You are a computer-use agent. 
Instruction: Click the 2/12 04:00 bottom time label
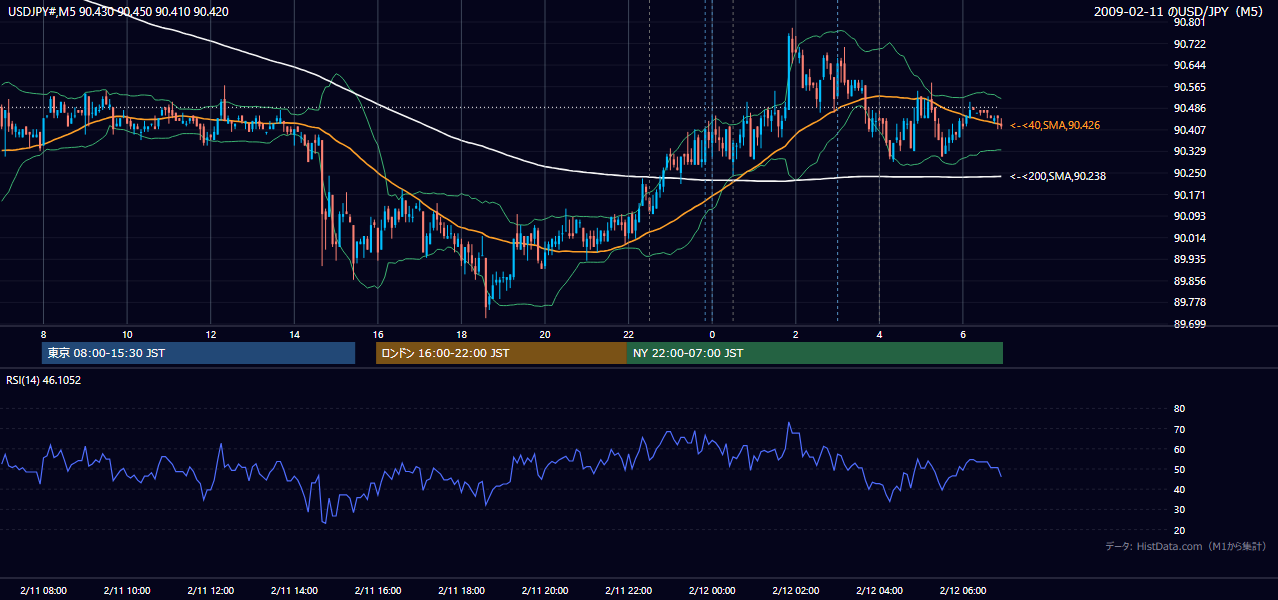878,591
